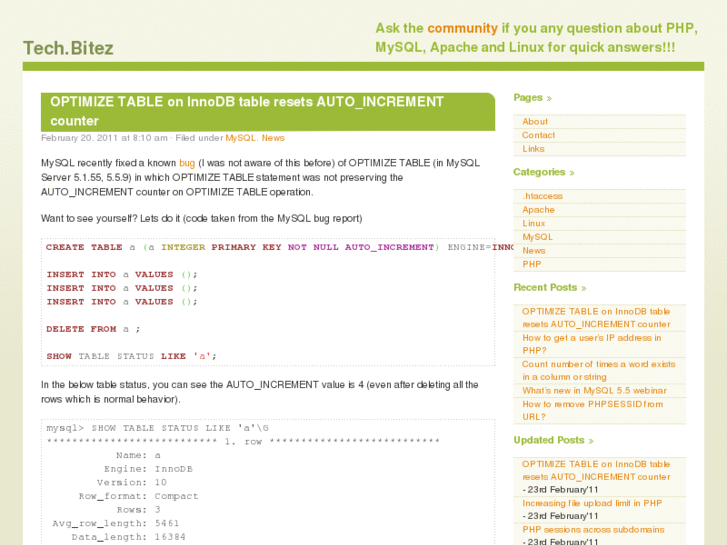Click the 'Row_format: Compact' output row

click(x=138, y=496)
